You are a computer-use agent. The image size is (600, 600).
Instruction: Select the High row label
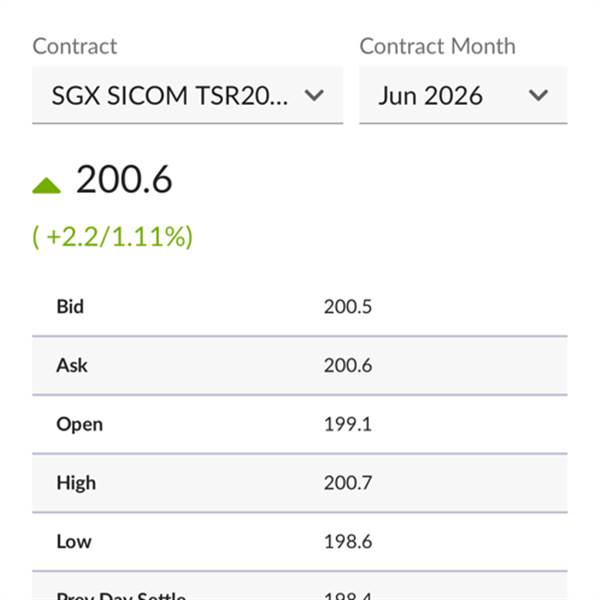click(x=76, y=483)
